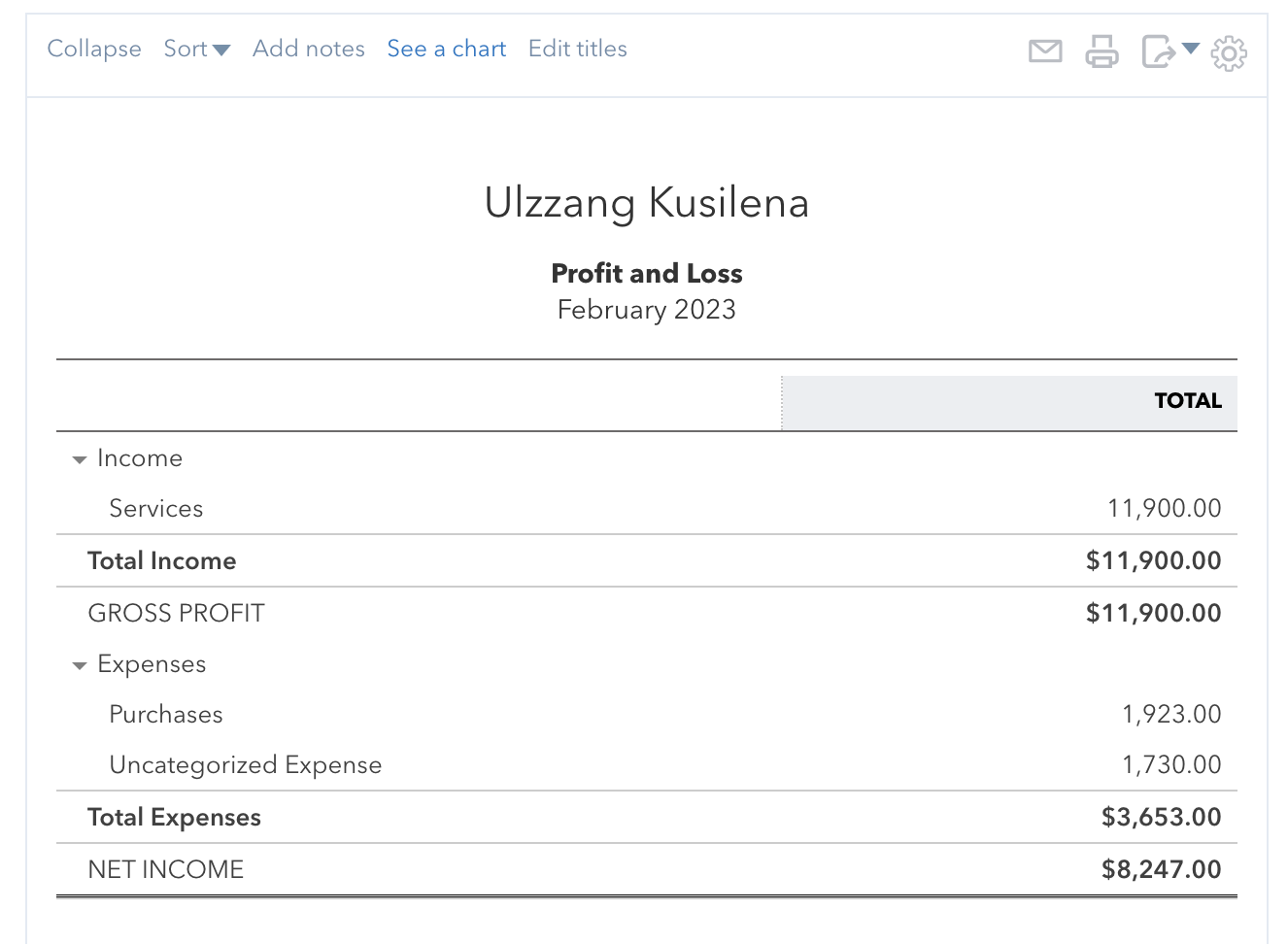Click Add notes link
The height and width of the screenshot is (944, 1288).
309,49
